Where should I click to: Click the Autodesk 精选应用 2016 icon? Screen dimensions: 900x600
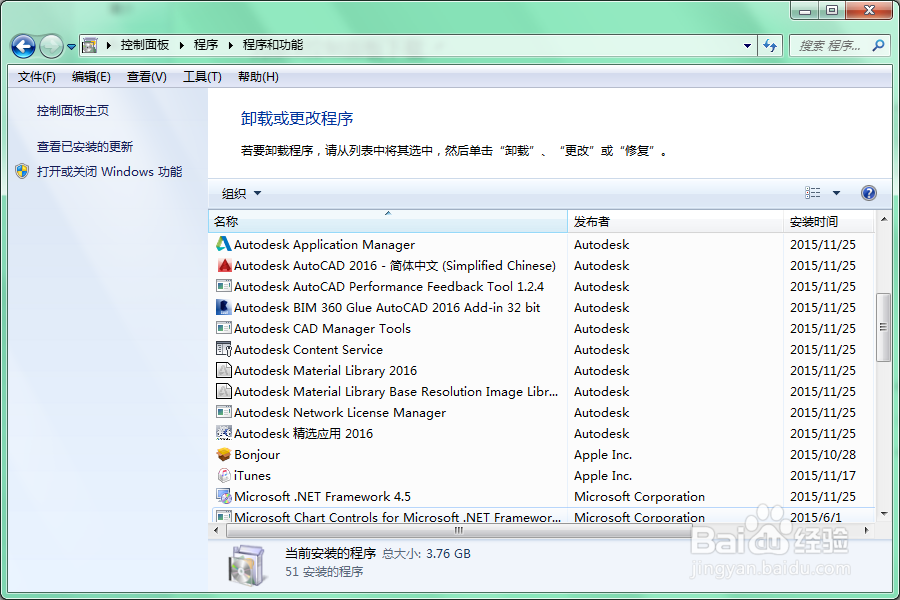click(x=224, y=433)
